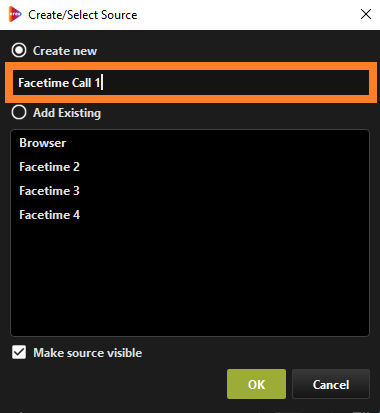Image resolution: width=380 pixels, height=413 pixels.
Task: Select the Create new radio button
Action: pyautogui.click(x=19, y=50)
